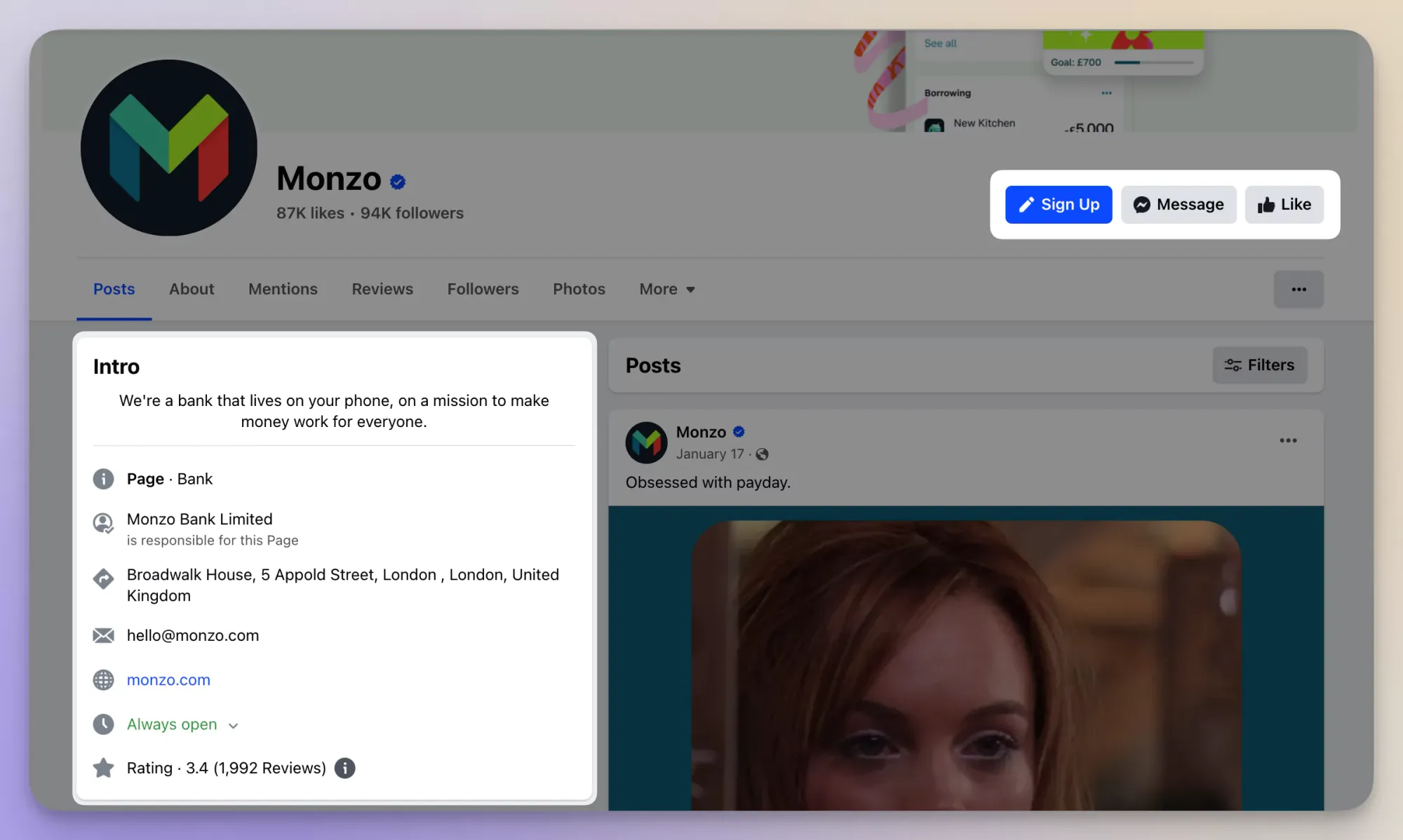The image size is (1403, 840).
Task: Click the rating info circle icon
Action: [344, 768]
